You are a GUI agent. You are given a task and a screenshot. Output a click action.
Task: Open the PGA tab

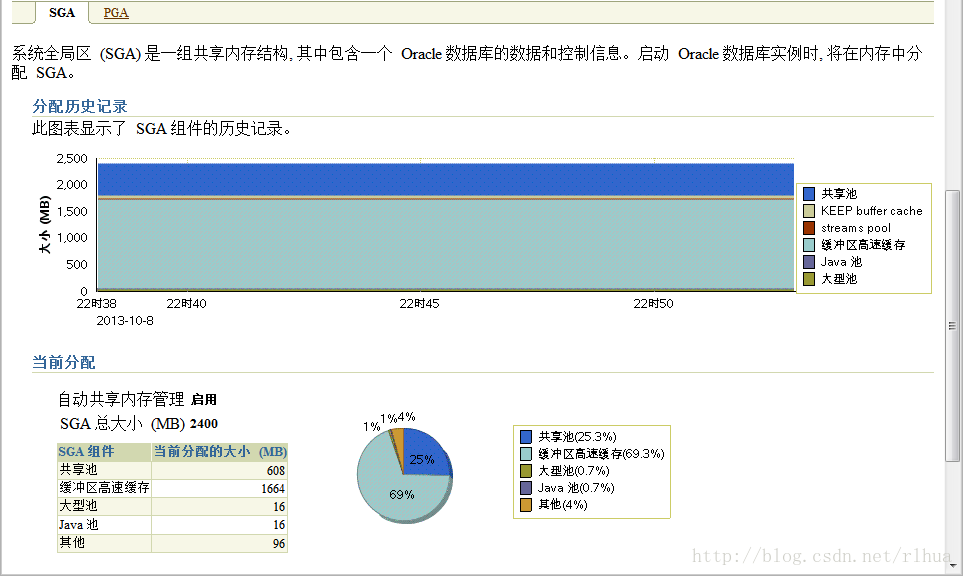(116, 13)
